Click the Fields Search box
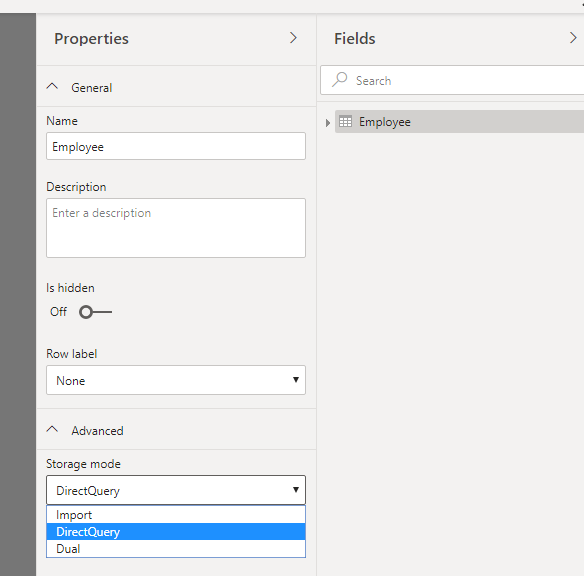584x576 pixels. pos(452,80)
